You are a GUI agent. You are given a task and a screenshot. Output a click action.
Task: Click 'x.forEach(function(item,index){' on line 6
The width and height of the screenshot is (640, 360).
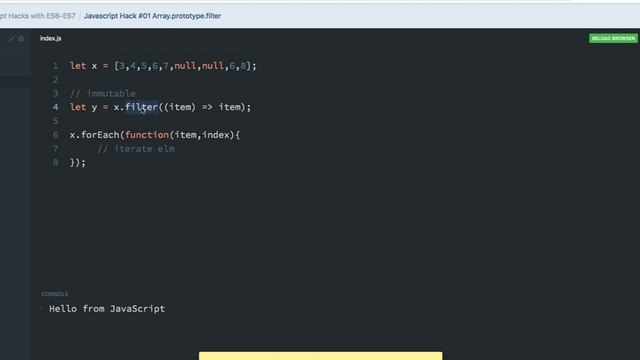155,135
